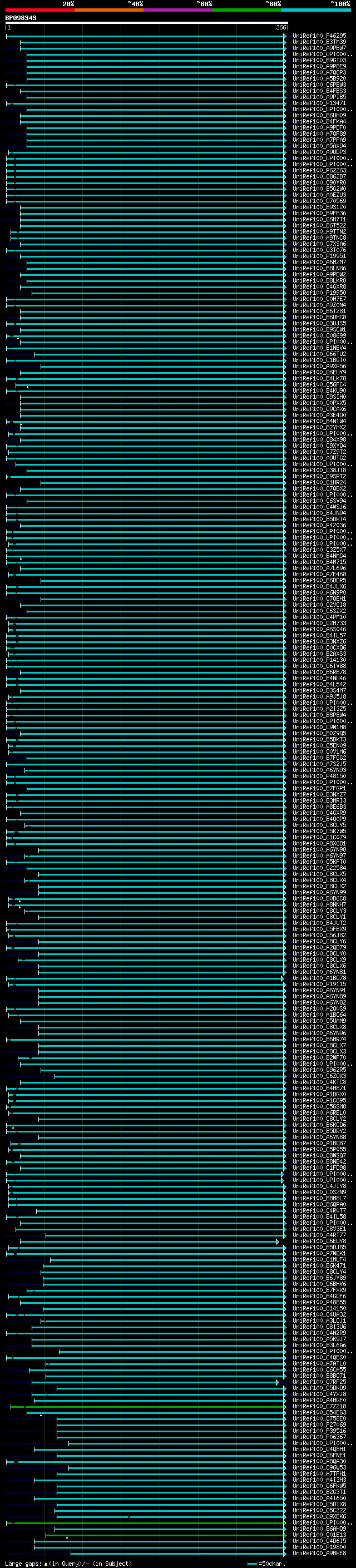The width and height of the screenshot is (356, 1568).
Task: Open hit UniRef100_B6UH09
Action: pyautogui.click(x=319, y=116)
